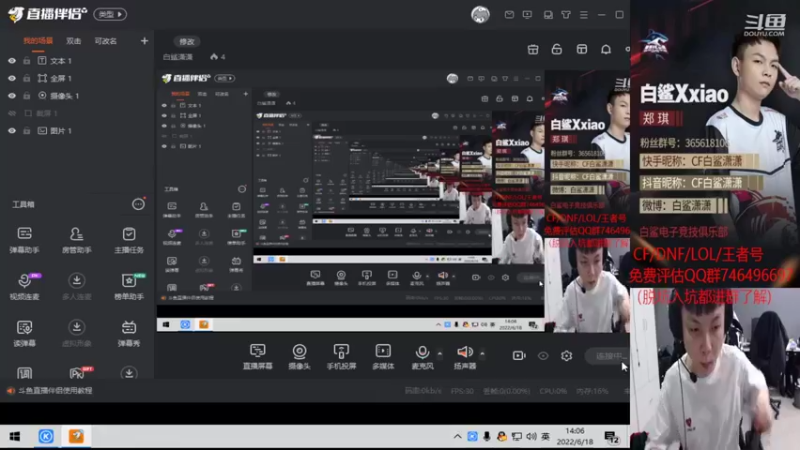
Task: Select the 图片 1 source row
Action: (x=77, y=131)
